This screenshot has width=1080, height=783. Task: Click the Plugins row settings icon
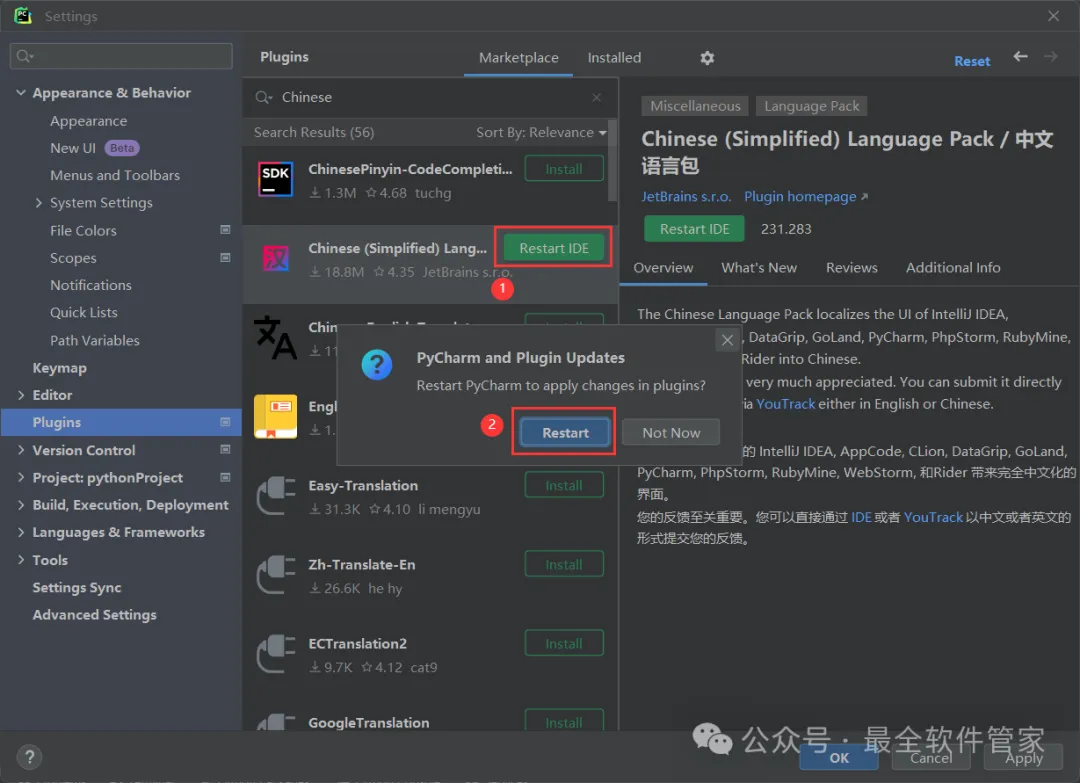coord(225,421)
